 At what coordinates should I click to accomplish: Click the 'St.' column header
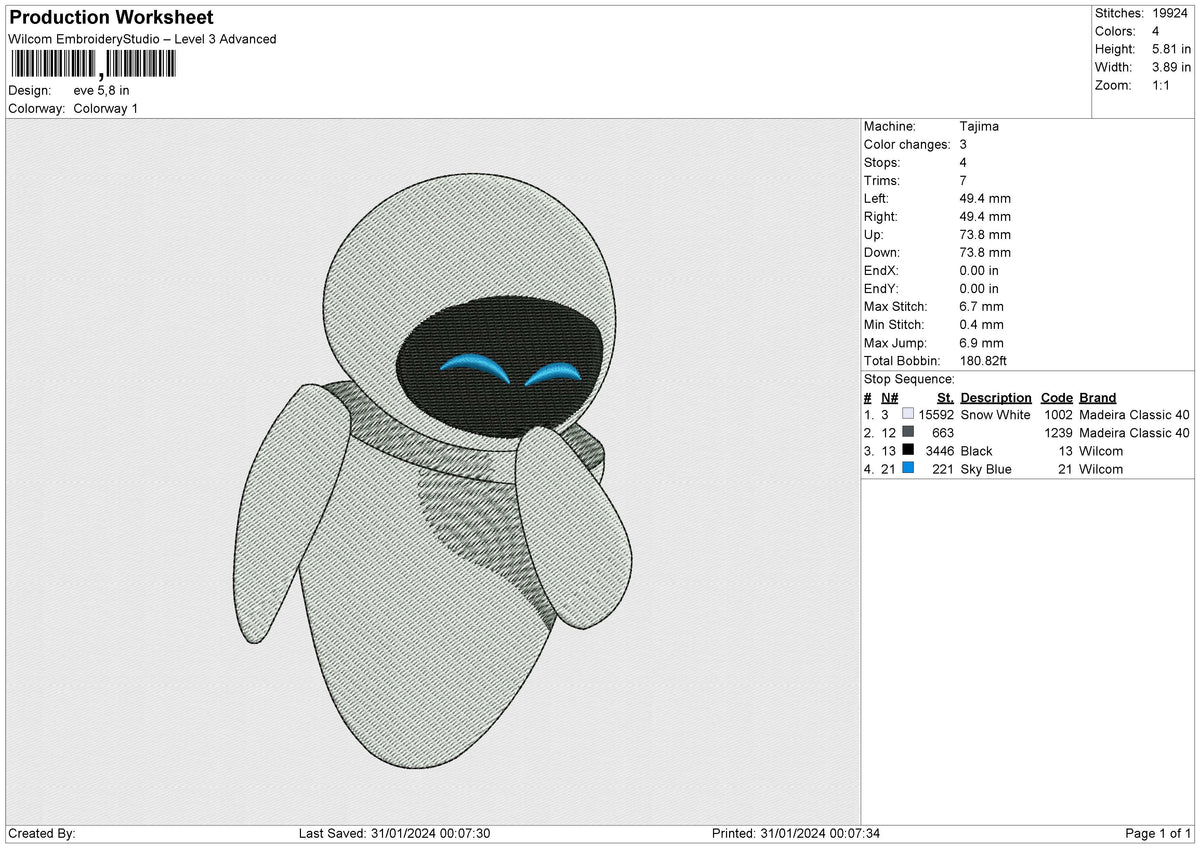tap(945, 397)
